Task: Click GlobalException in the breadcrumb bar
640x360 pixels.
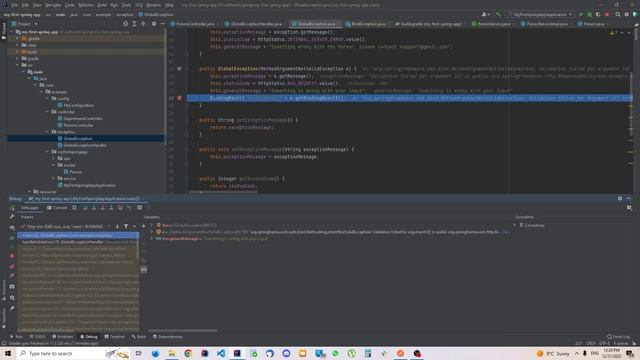Action: (x=156, y=14)
